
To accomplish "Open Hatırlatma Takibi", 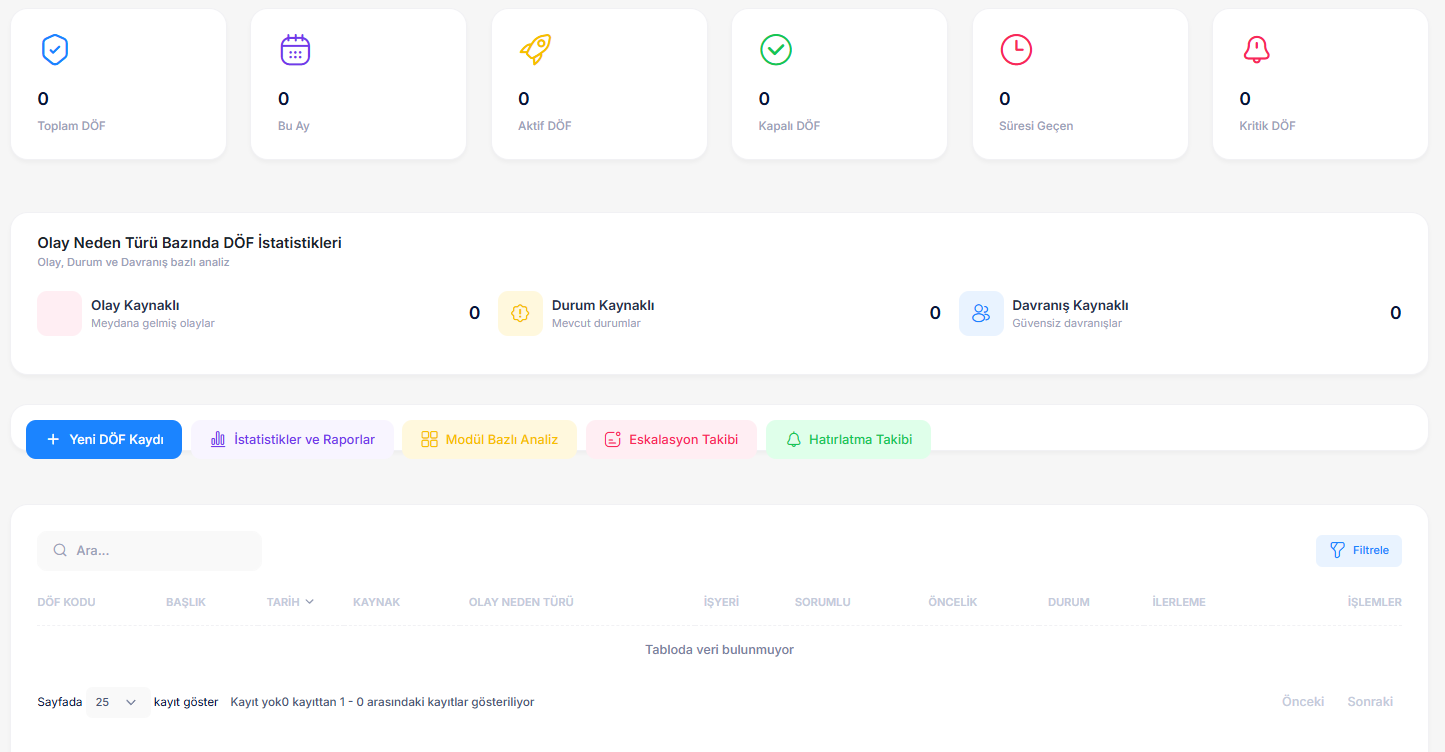I will pyautogui.click(x=848, y=439).
